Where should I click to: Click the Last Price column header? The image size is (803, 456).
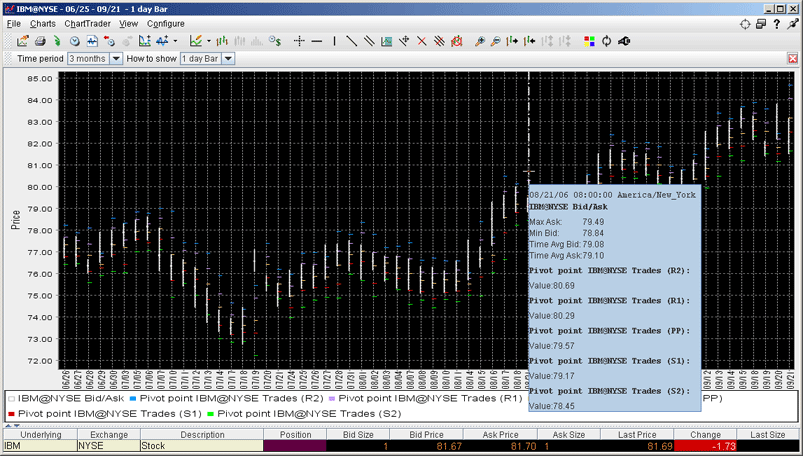637,434
